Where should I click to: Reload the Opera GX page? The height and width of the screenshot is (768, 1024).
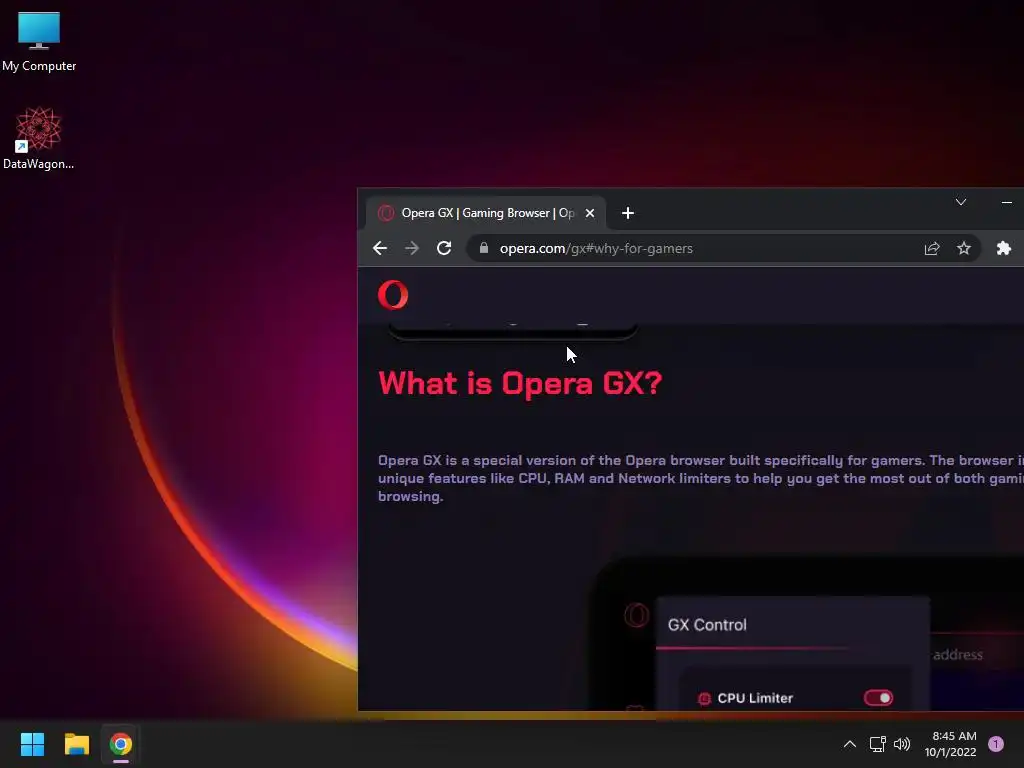pyautogui.click(x=444, y=248)
